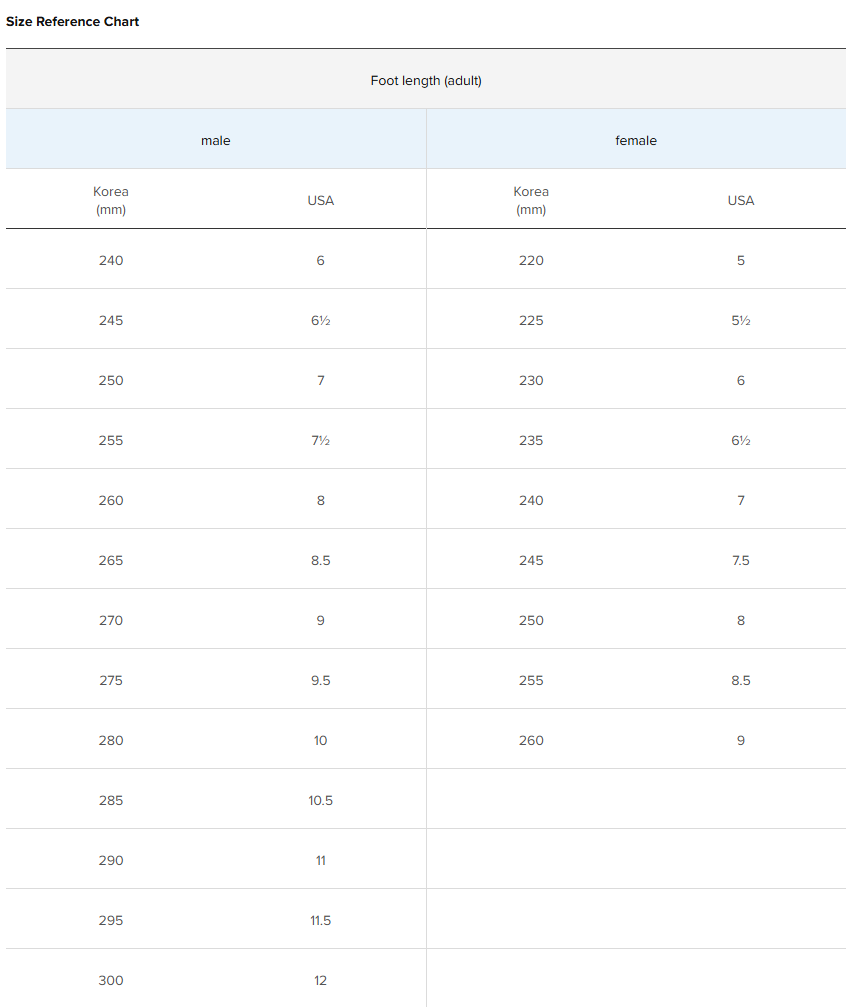
Task: Select the male column header
Action: [215, 141]
